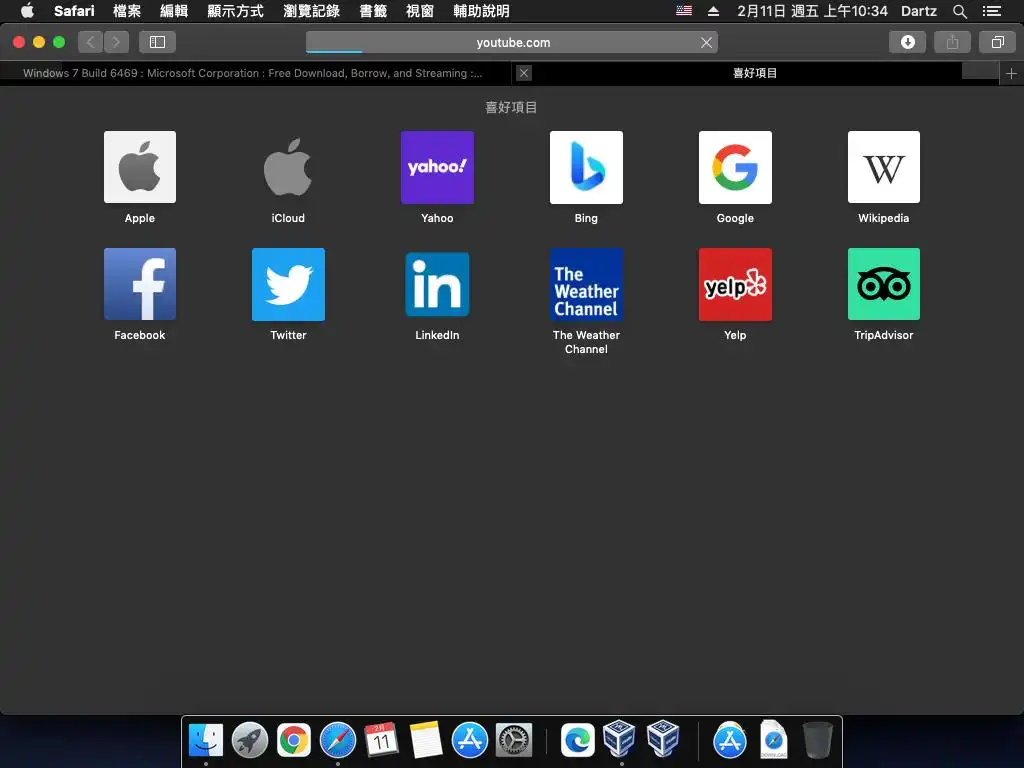Image resolution: width=1024 pixels, height=768 pixels.
Task: Add a new tab with plus button
Action: tap(1011, 74)
